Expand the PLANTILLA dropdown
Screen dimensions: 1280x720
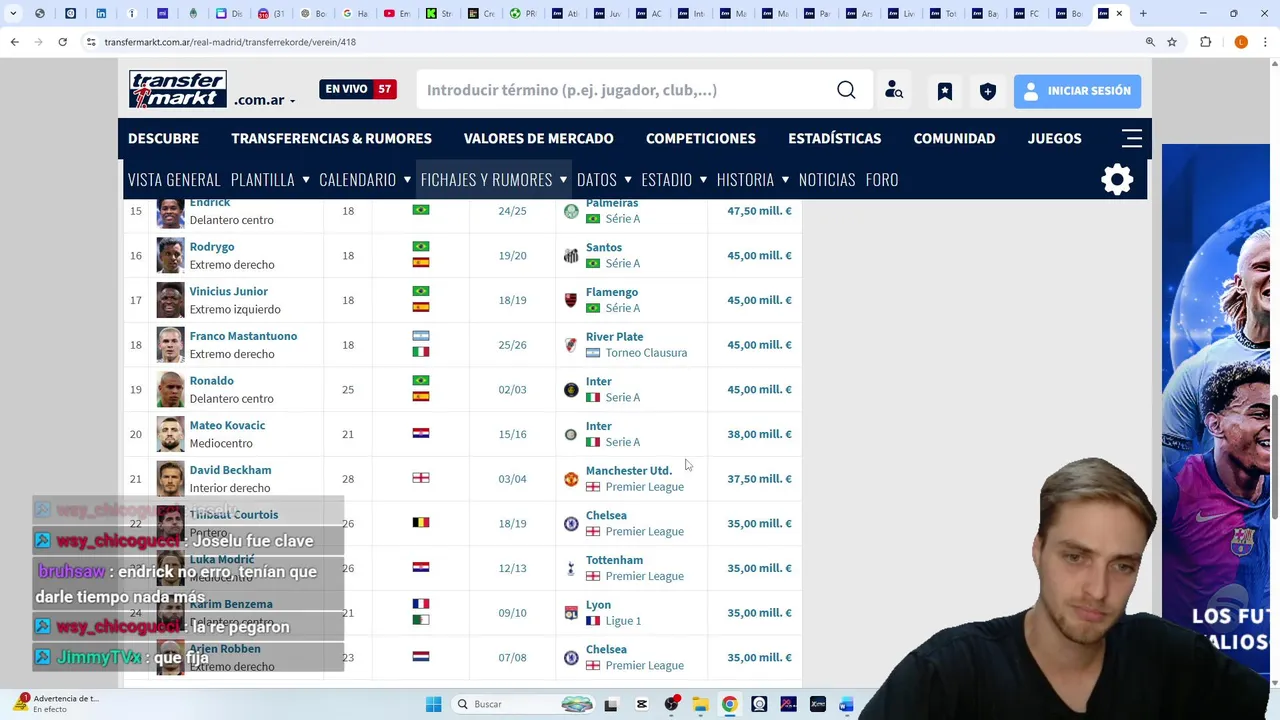306,179
